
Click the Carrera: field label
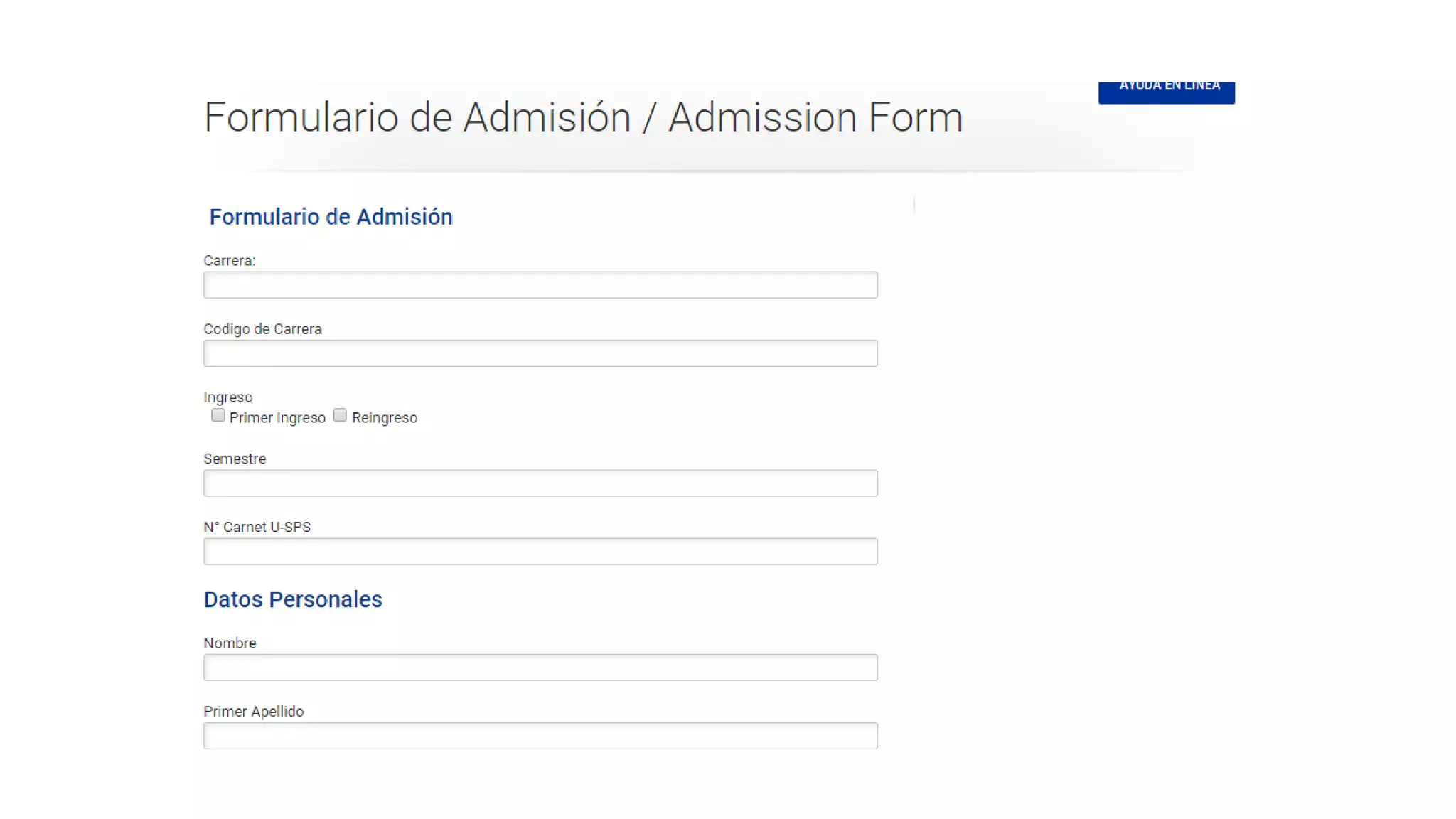coord(229,261)
